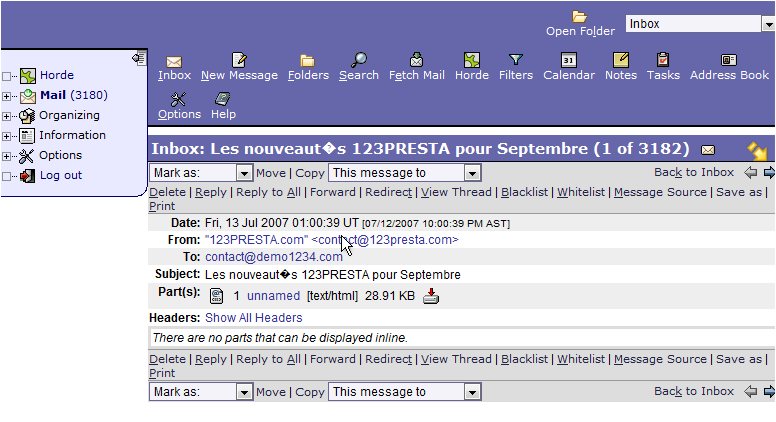Open the Tasks clipboard icon
Image resolution: width=776 pixels, height=422 pixels.
click(663, 60)
